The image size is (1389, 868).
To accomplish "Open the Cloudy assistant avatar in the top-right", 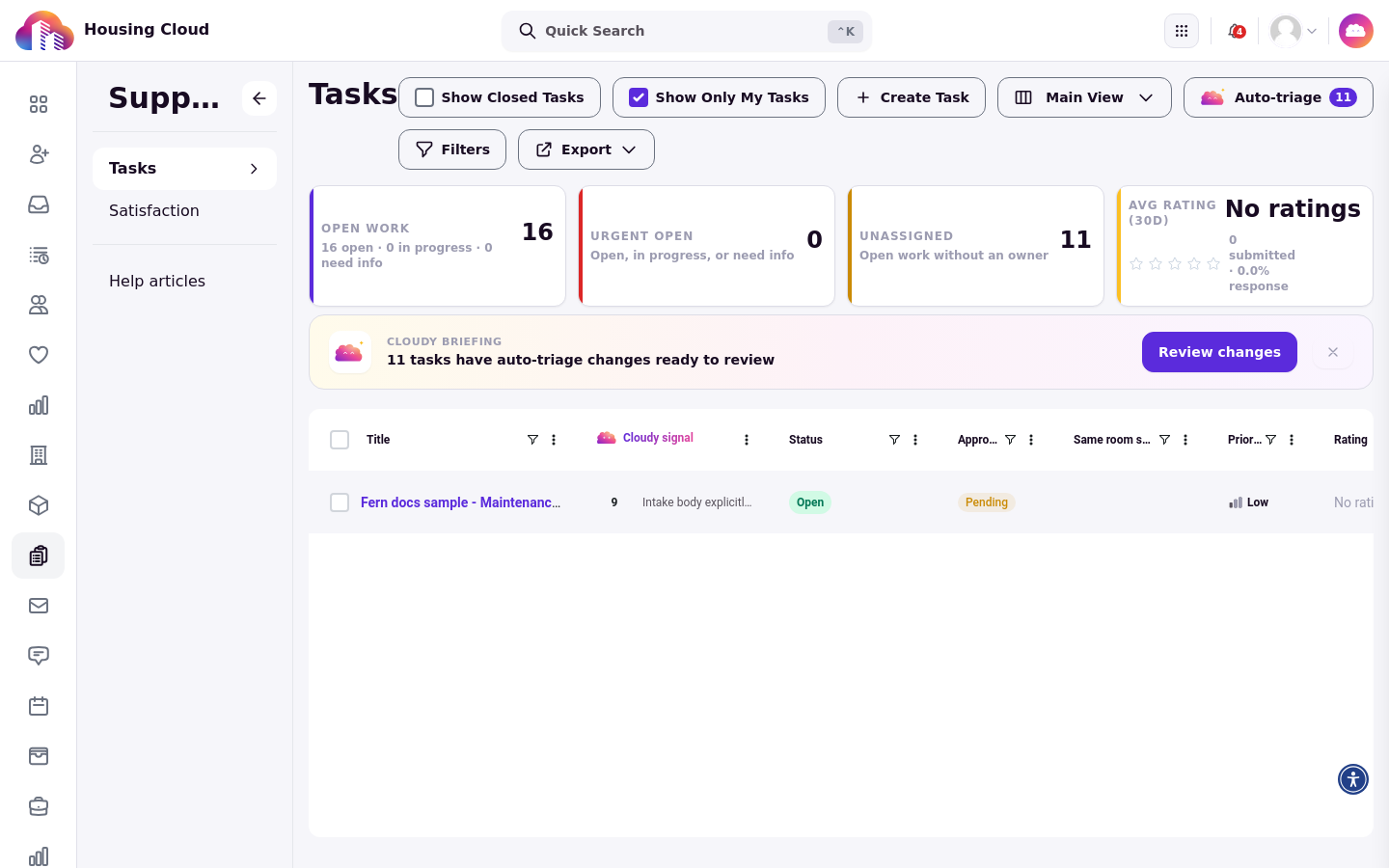I will tap(1356, 31).
